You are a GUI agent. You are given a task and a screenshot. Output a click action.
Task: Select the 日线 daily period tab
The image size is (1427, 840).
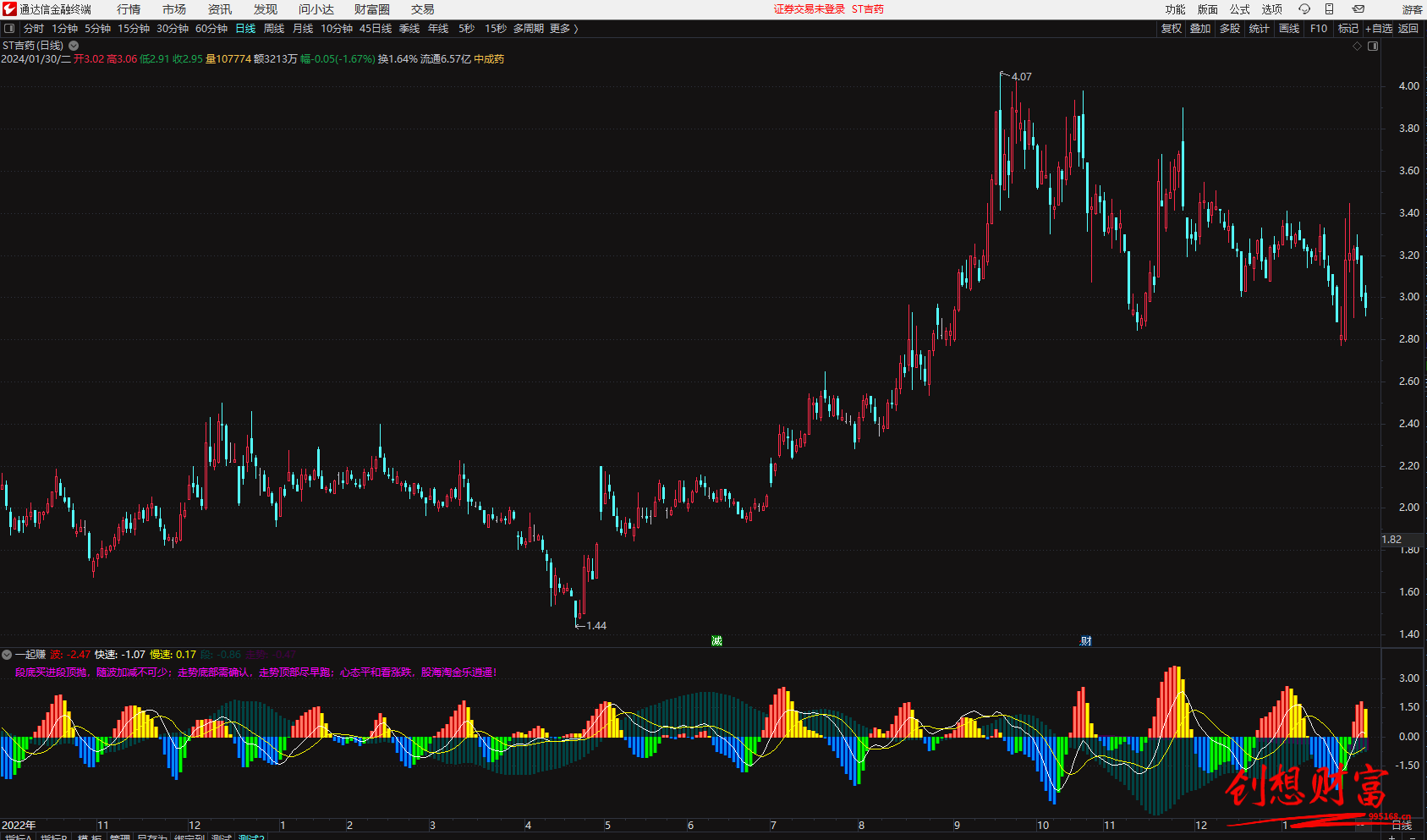[245, 29]
